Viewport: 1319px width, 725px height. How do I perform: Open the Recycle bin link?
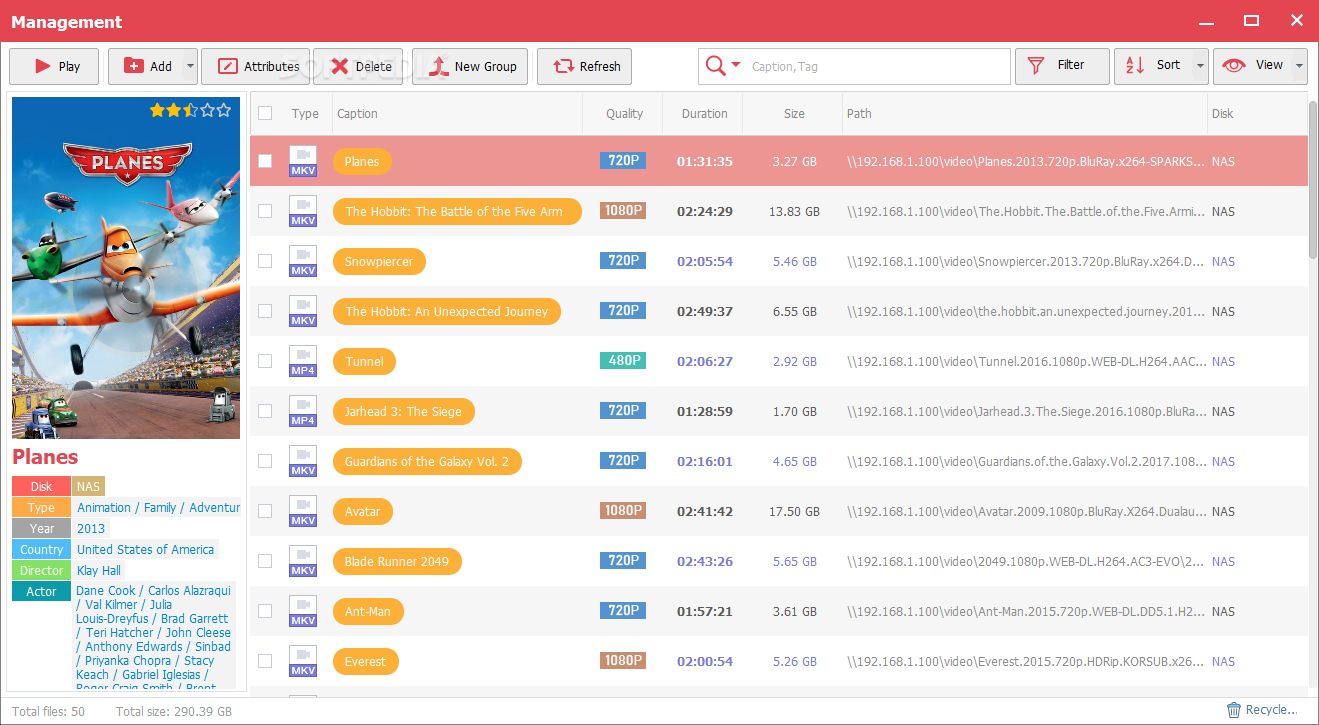(x=1261, y=710)
